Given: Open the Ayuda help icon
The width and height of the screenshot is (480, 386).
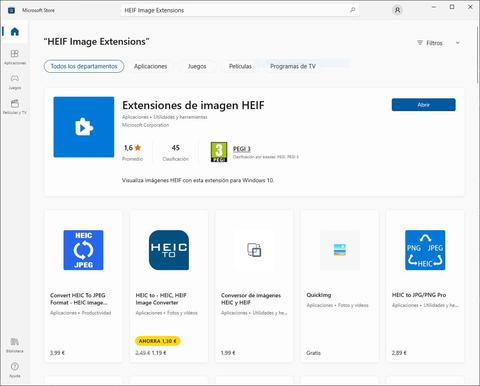Looking at the screenshot, I should [15, 370].
